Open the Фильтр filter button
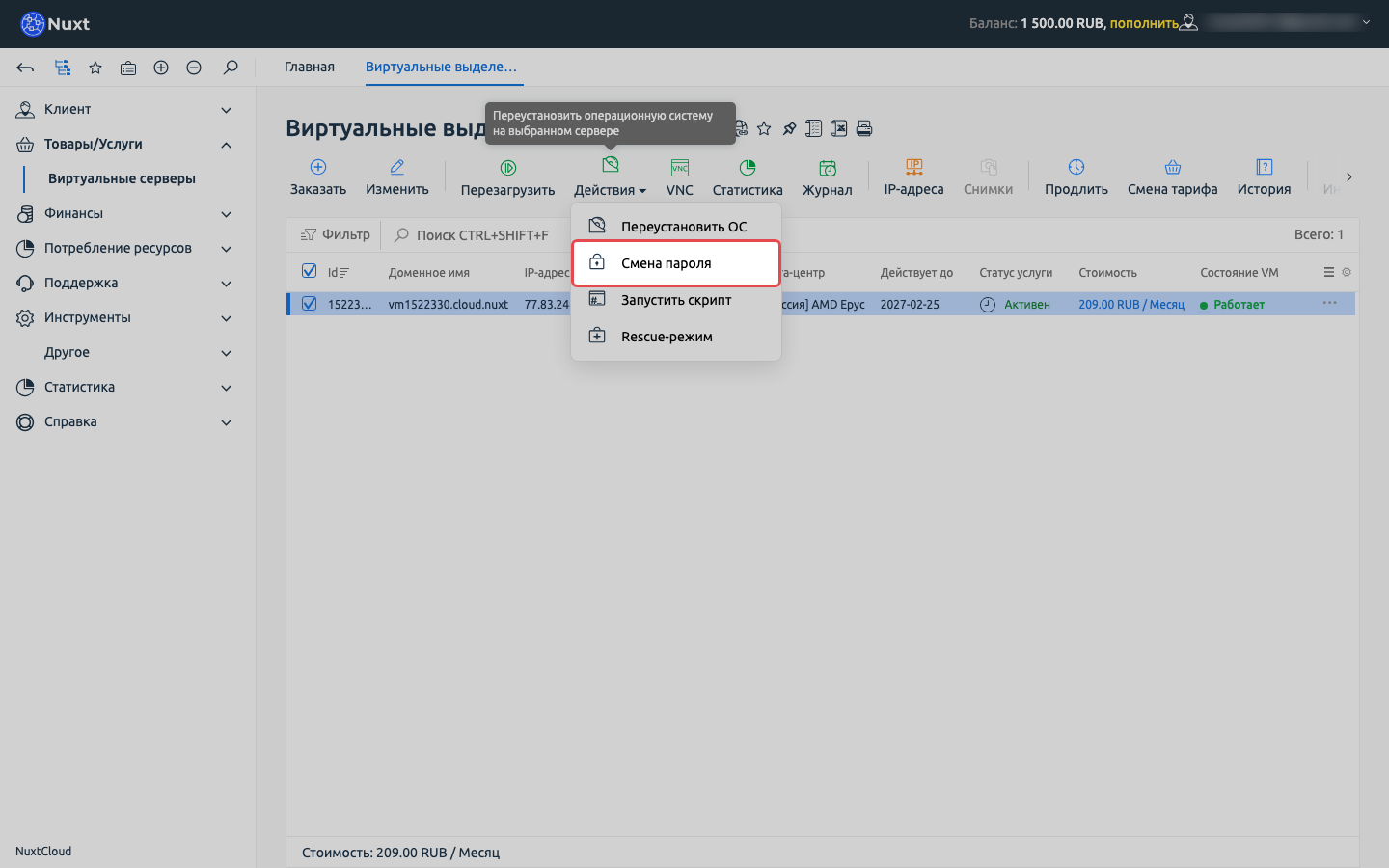The height and width of the screenshot is (868, 1389). [336, 234]
